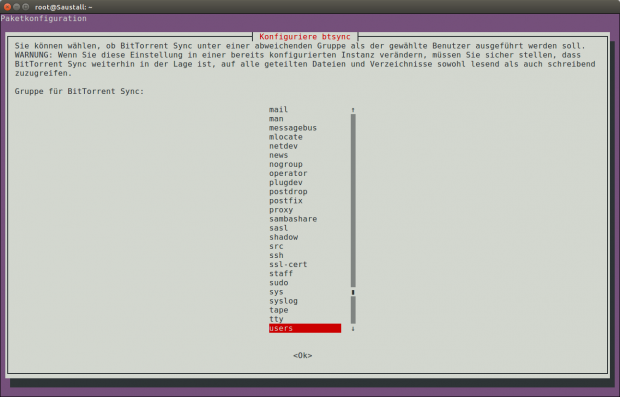Close the root@Saustall terminal window
The image size is (620, 397).
pyautogui.click(x=7, y=7)
